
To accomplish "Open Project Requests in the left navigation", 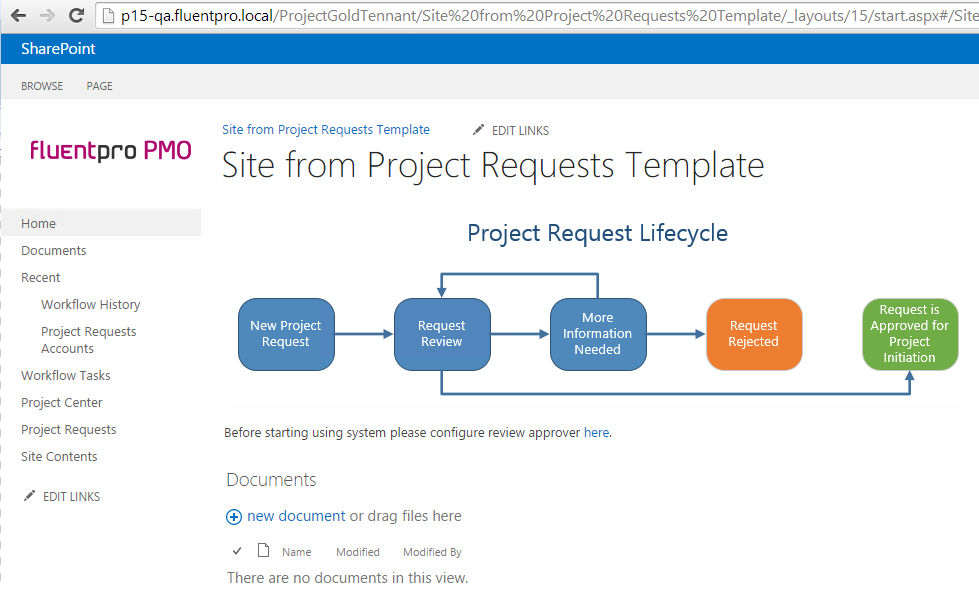I will (69, 429).
